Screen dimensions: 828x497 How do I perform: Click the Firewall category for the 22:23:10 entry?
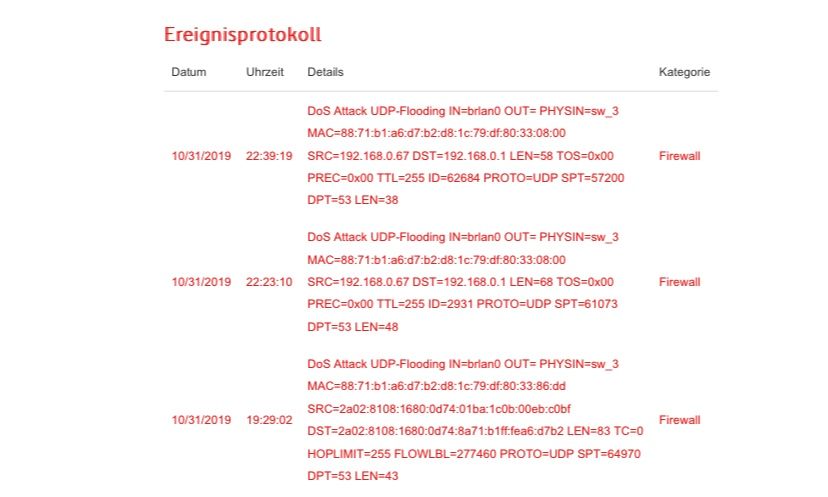(x=680, y=282)
